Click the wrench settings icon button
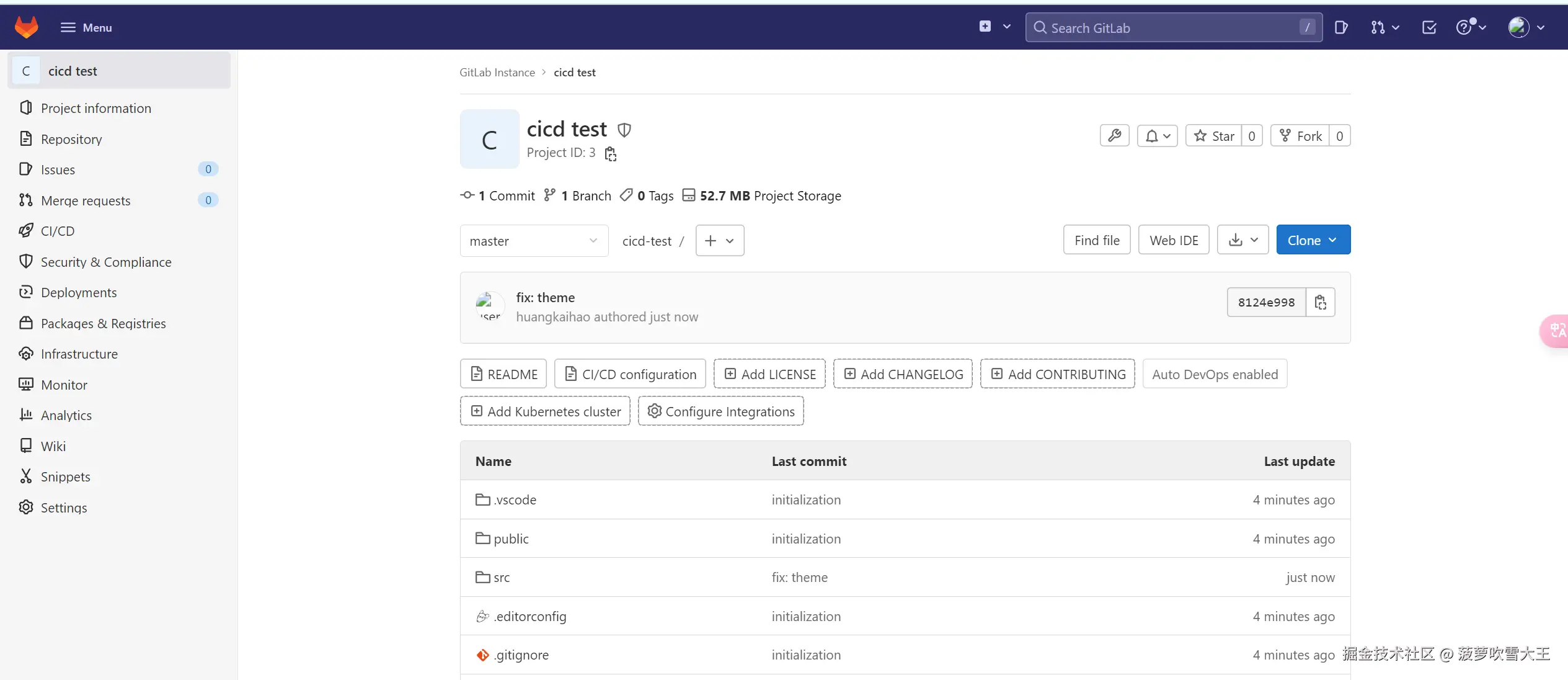The image size is (1568, 680). pyautogui.click(x=1114, y=136)
